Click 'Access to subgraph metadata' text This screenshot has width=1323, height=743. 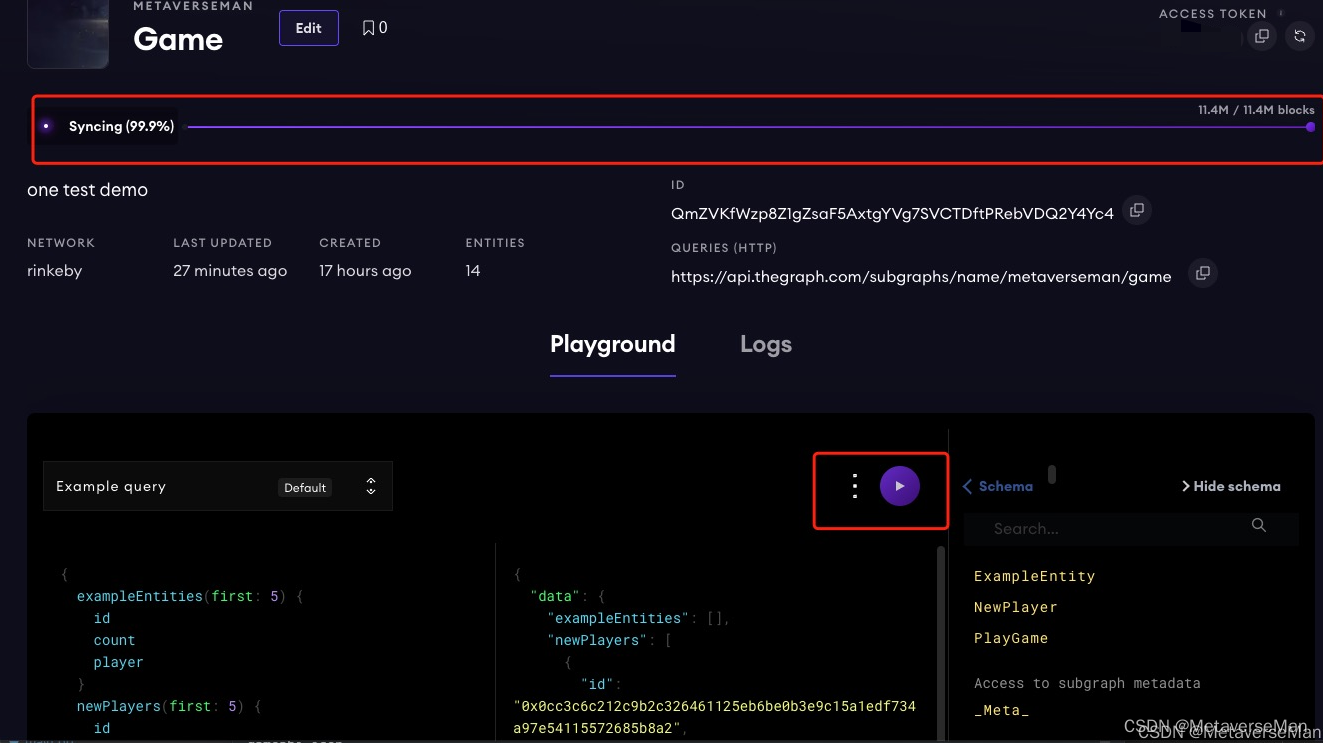(x=1087, y=683)
